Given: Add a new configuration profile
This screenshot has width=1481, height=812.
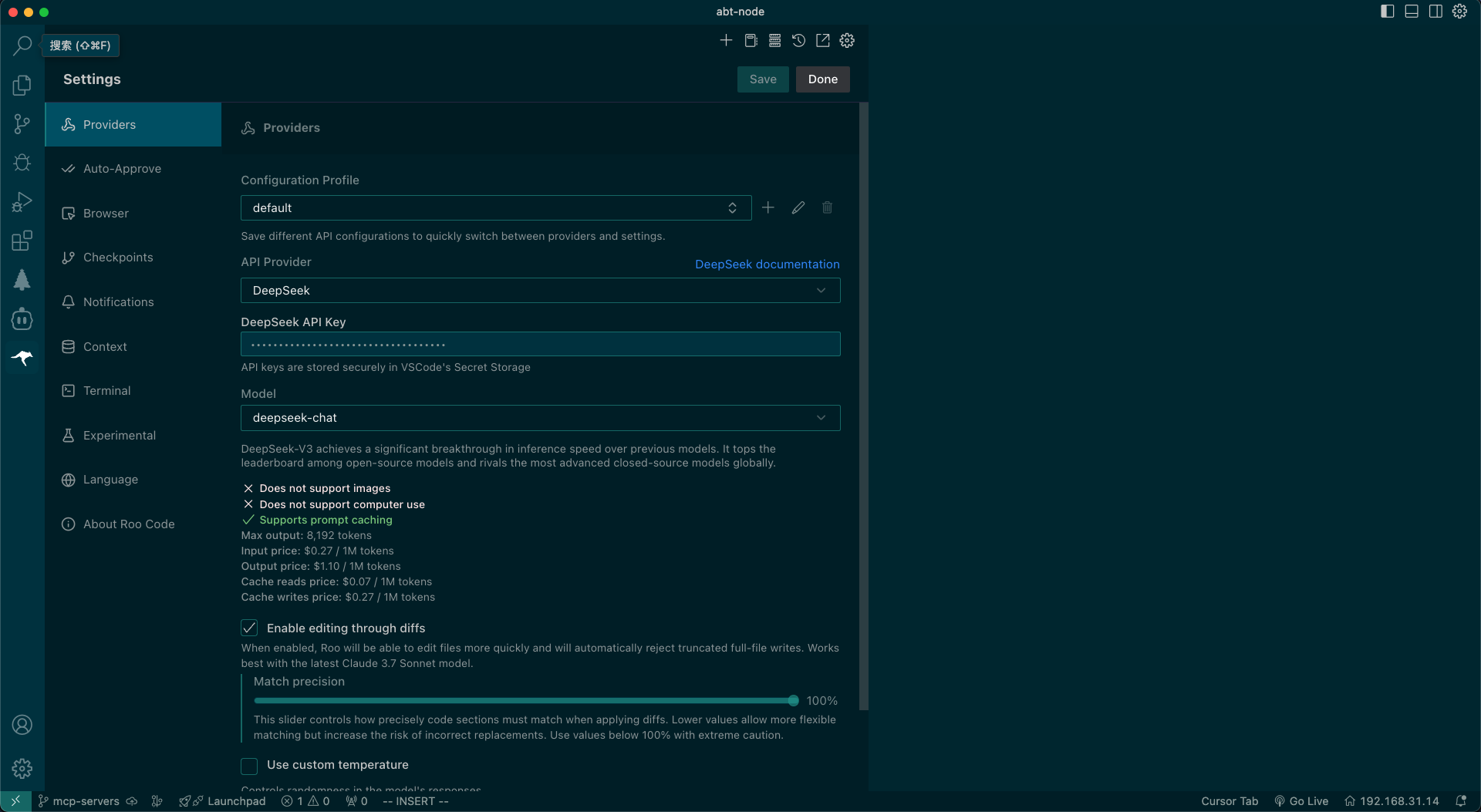Looking at the screenshot, I should pos(768,207).
